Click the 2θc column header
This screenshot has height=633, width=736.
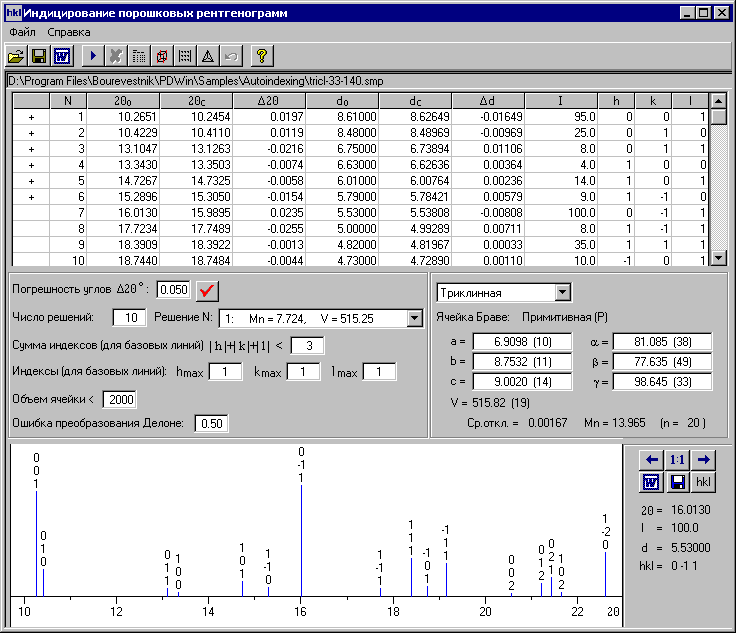[196, 100]
